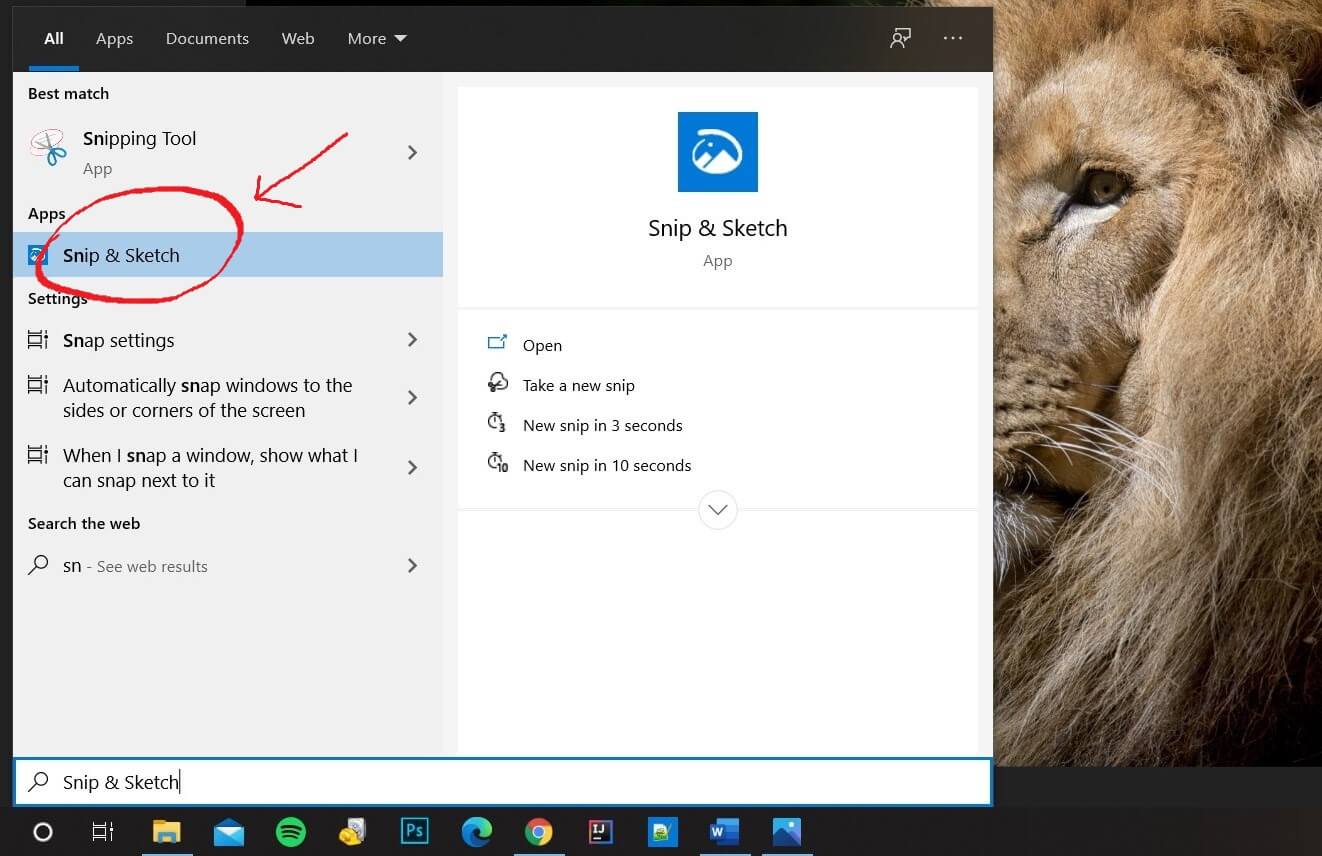Image resolution: width=1322 pixels, height=856 pixels.
Task: Open Snip & Sketch from preview pane
Action: pos(542,345)
